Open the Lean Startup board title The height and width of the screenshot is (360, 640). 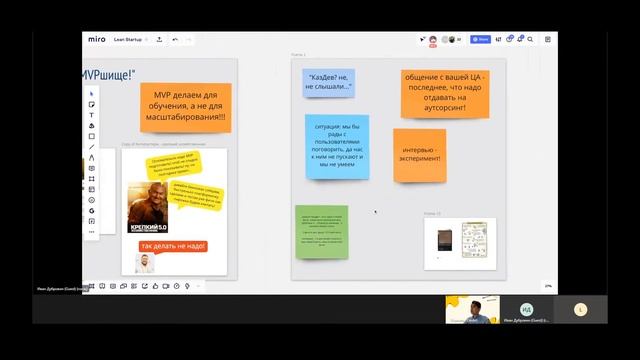[x=128, y=40]
